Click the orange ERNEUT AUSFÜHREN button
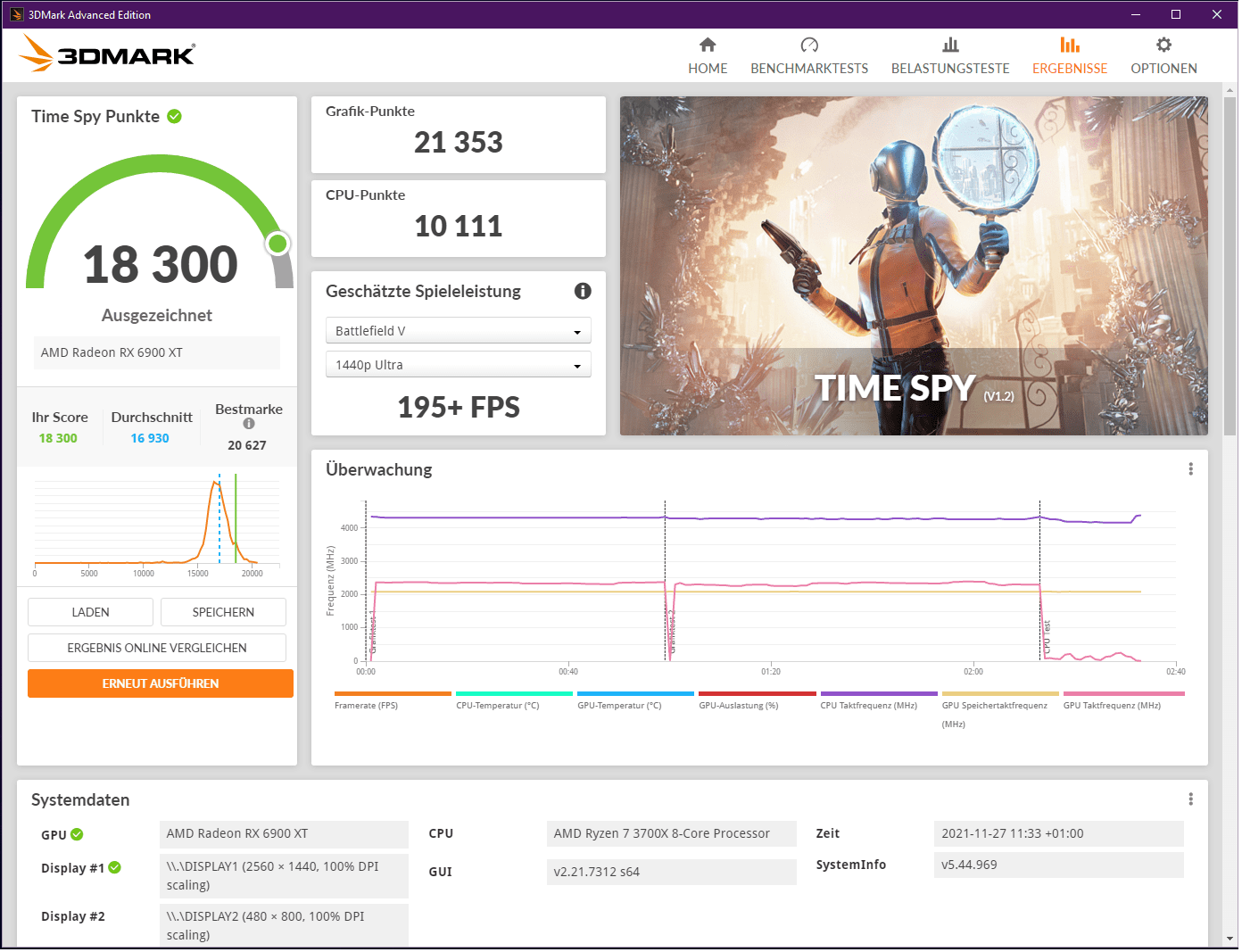 pyautogui.click(x=161, y=683)
